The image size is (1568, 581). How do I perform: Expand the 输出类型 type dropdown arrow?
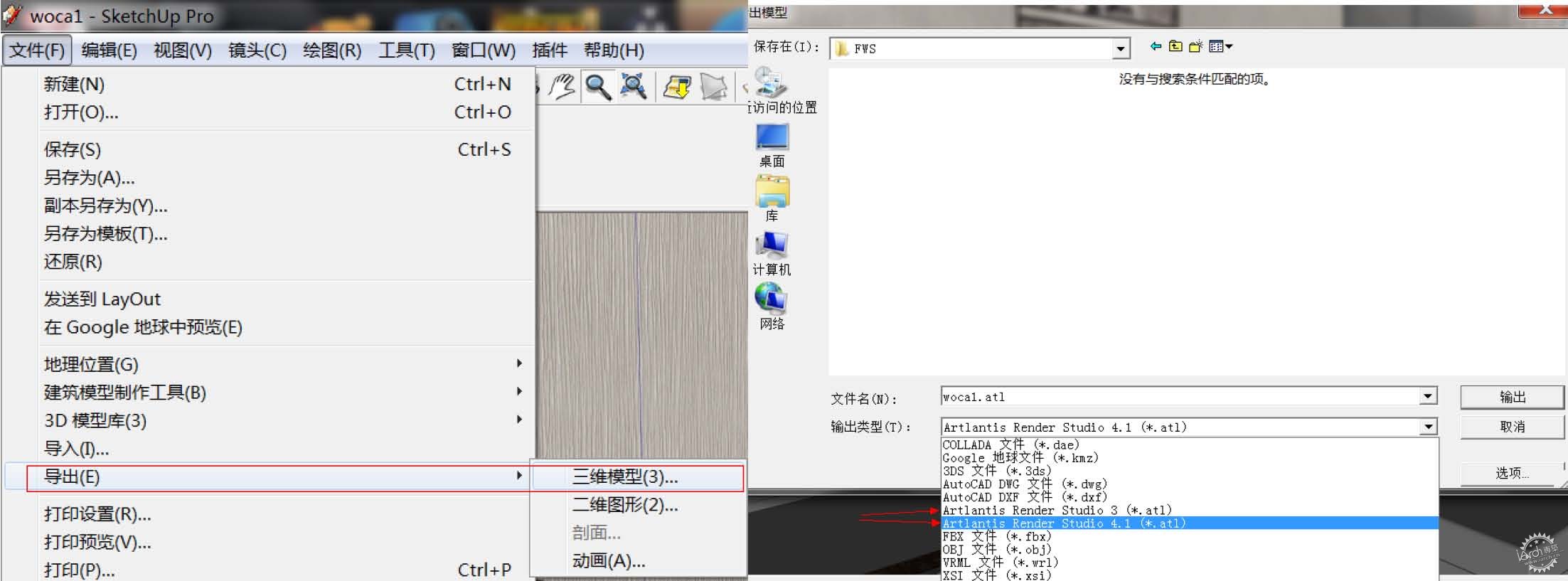(x=1428, y=427)
